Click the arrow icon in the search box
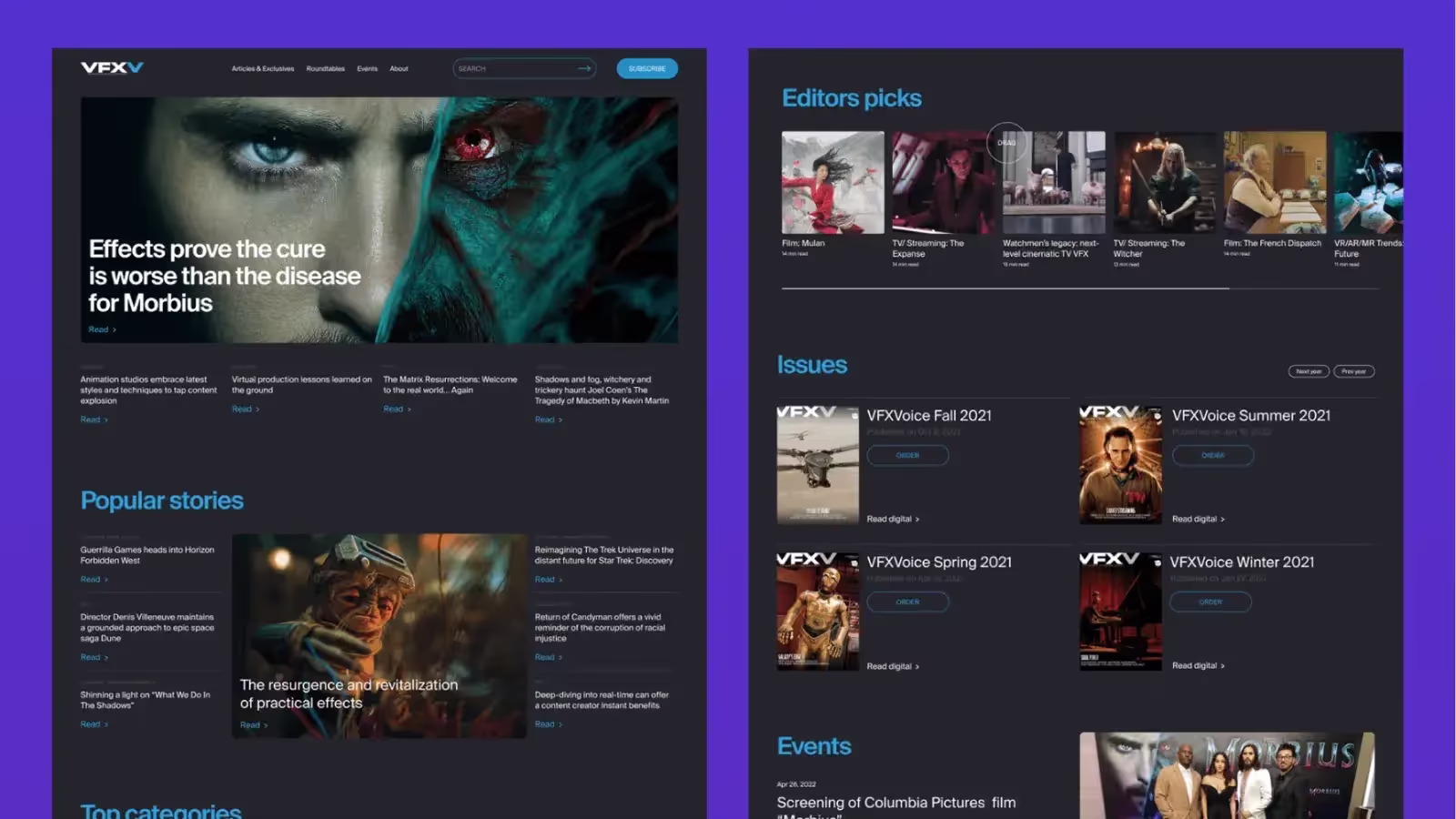Screen dimensions: 1456x819 [584, 68]
